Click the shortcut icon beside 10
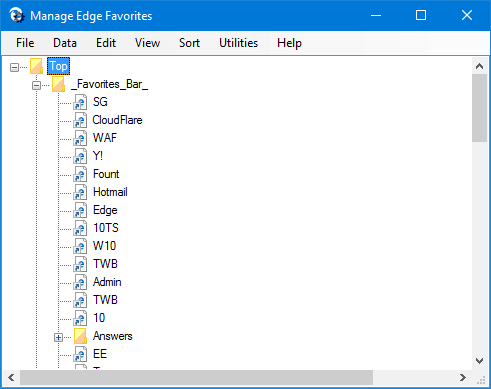Image resolution: width=491 pixels, height=389 pixels. [80, 318]
